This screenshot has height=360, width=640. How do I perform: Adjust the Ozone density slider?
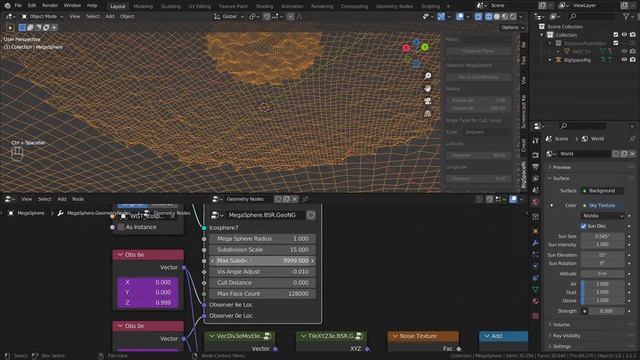click(602, 300)
